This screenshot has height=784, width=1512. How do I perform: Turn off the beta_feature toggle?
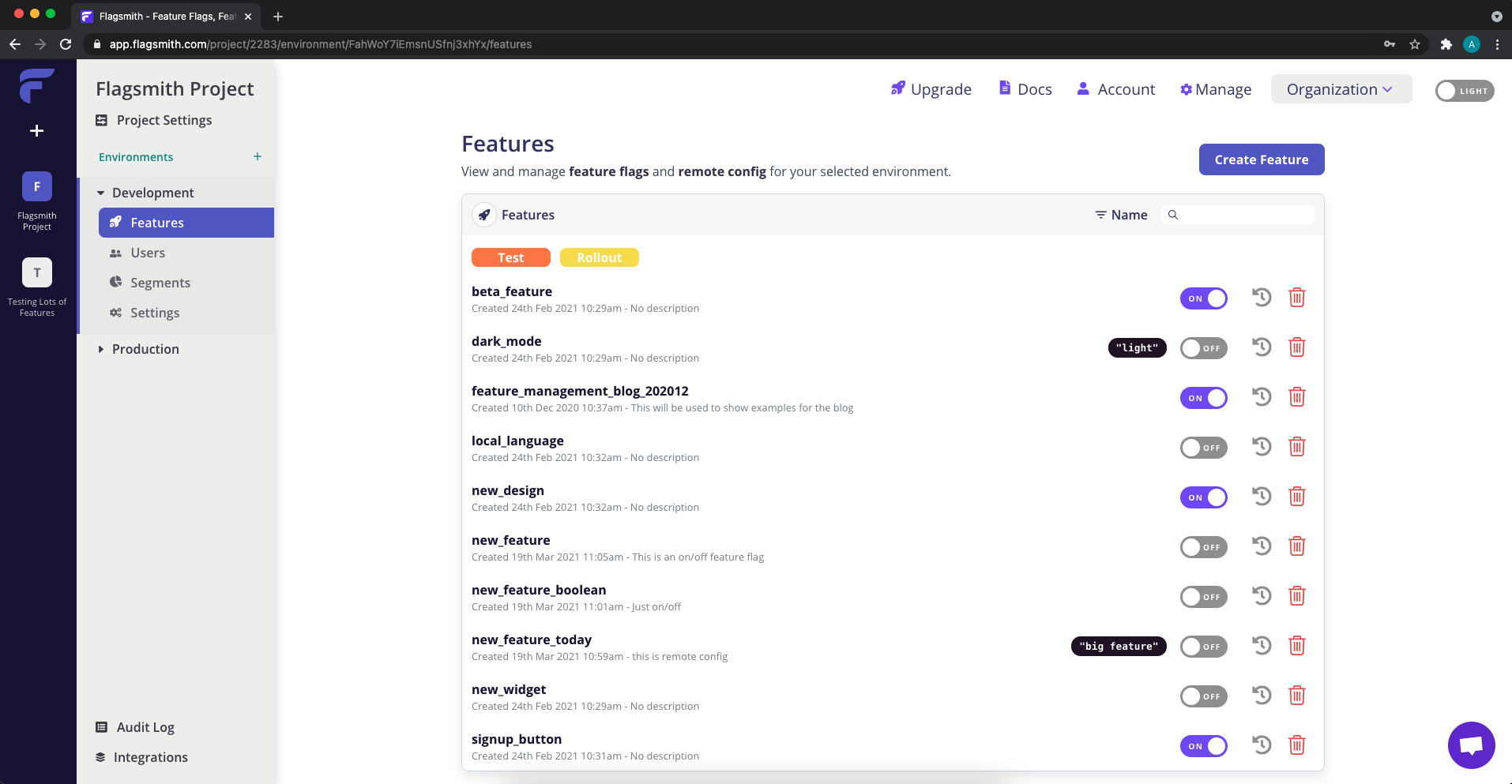point(1204,298)
